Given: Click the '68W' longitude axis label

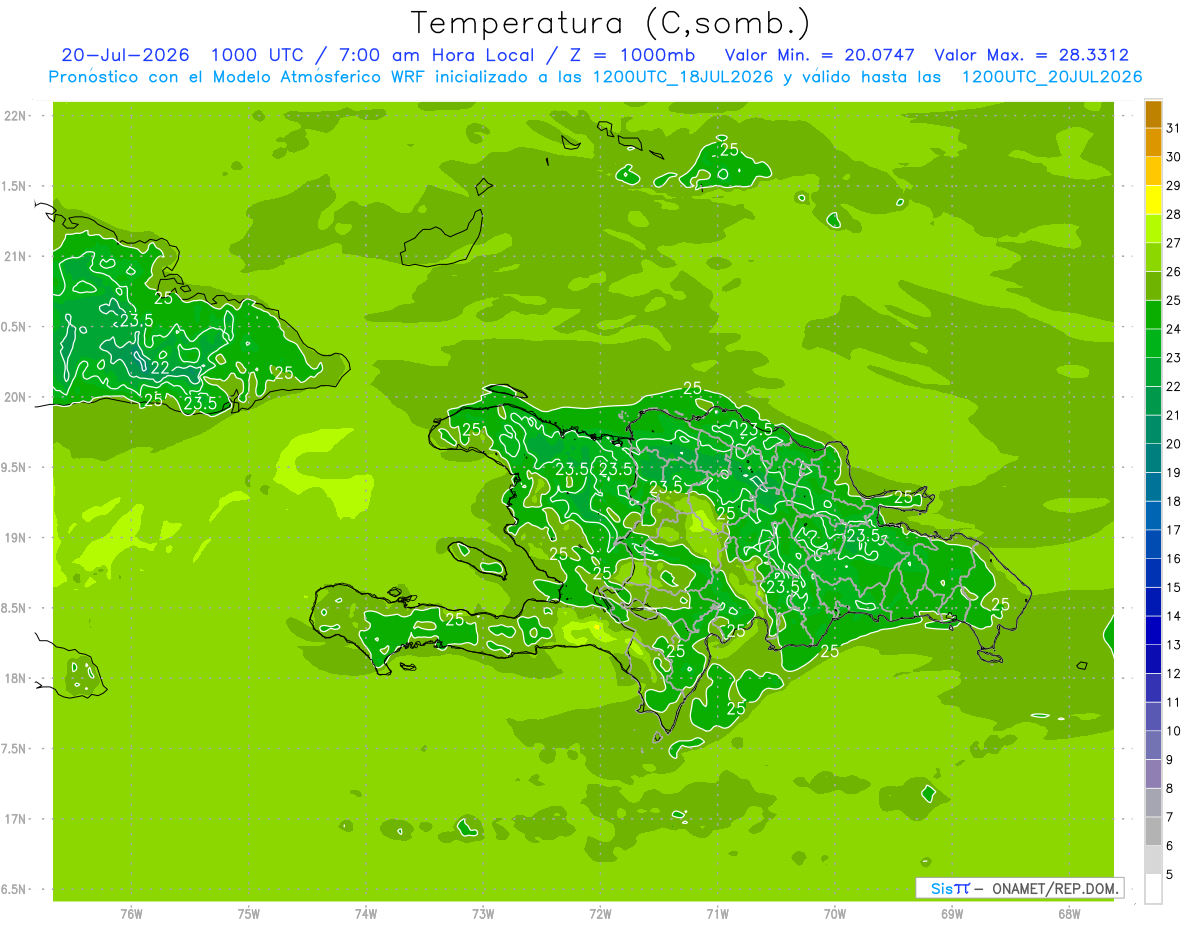Looking at the screenshot, I should tap(1069, 914).
